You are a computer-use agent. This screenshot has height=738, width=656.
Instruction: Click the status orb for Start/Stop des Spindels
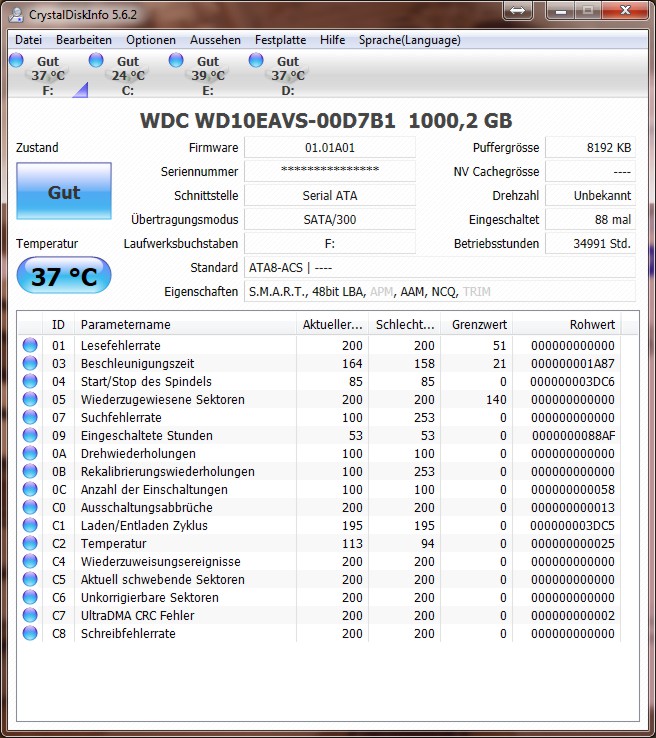tap(30, 381)
